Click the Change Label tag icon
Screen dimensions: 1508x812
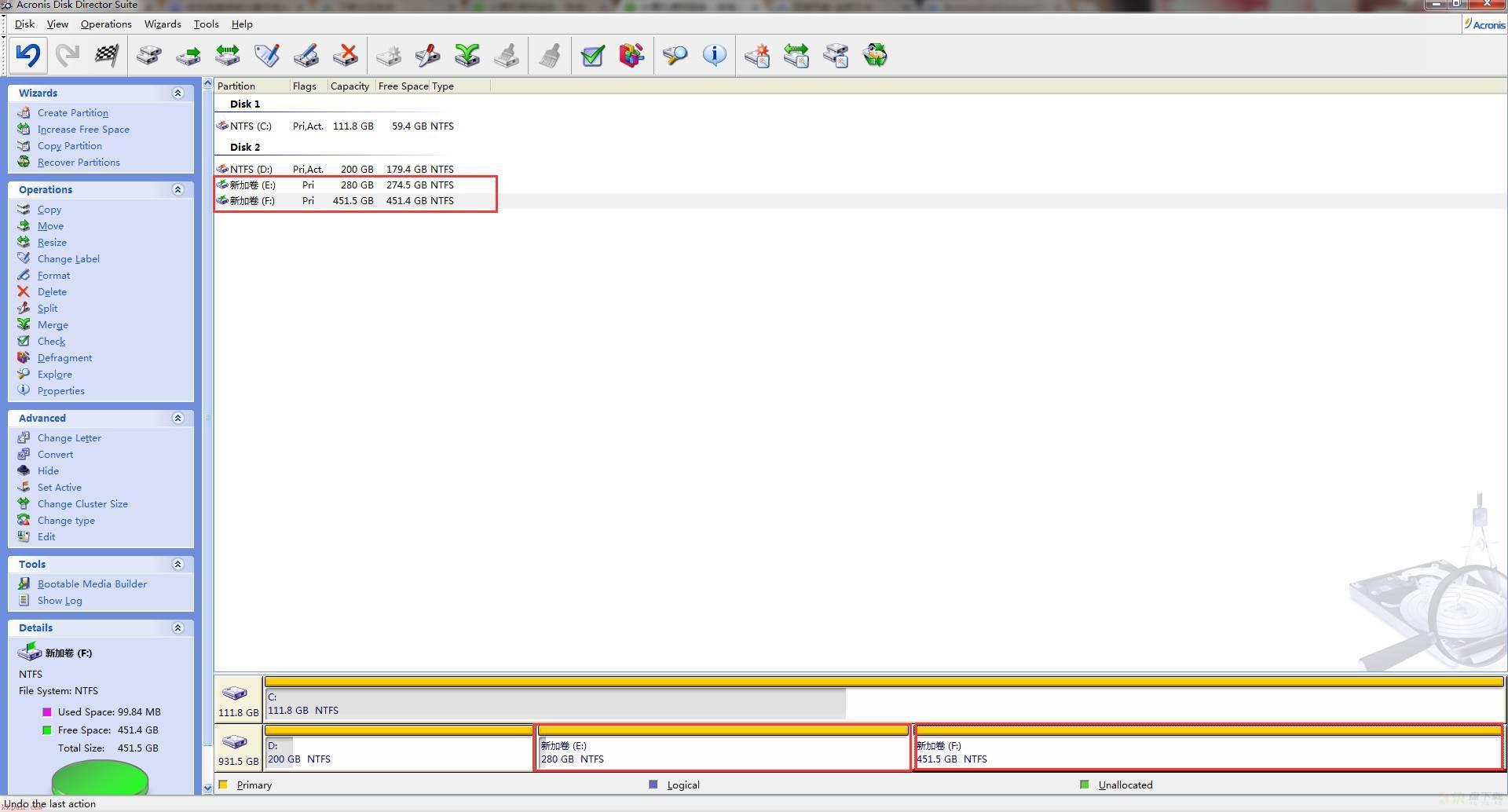266,55
